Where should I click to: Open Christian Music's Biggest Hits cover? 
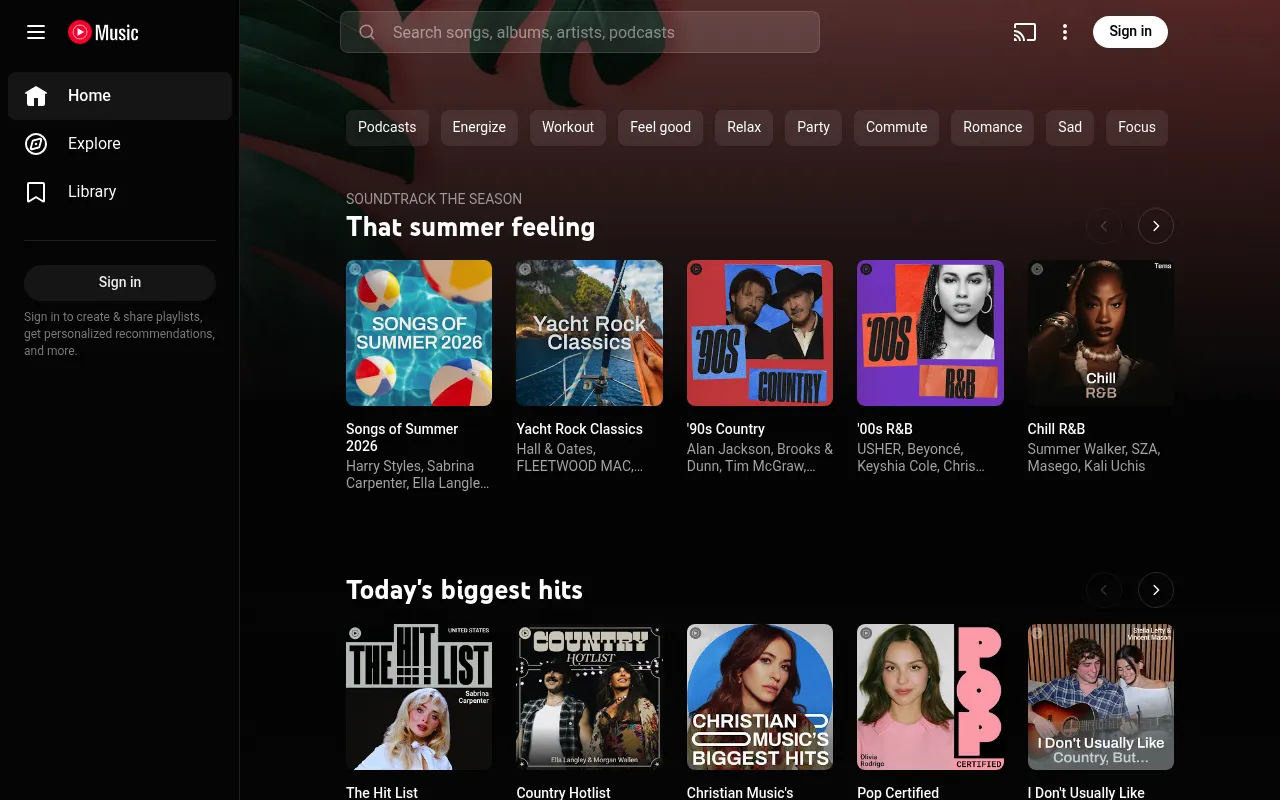pyautogui.click(x=760, y=697)
